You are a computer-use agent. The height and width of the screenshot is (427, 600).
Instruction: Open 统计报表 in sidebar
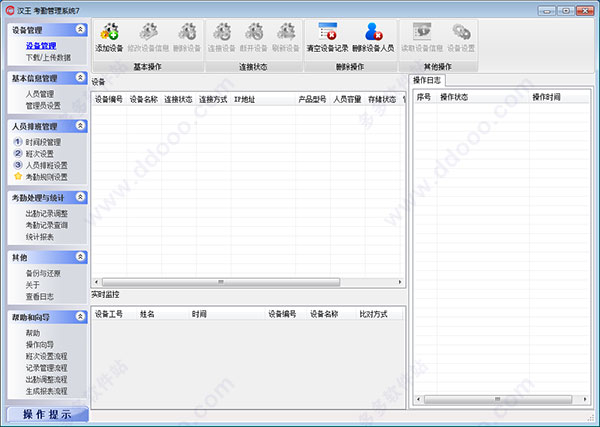[x=39, y=237]
